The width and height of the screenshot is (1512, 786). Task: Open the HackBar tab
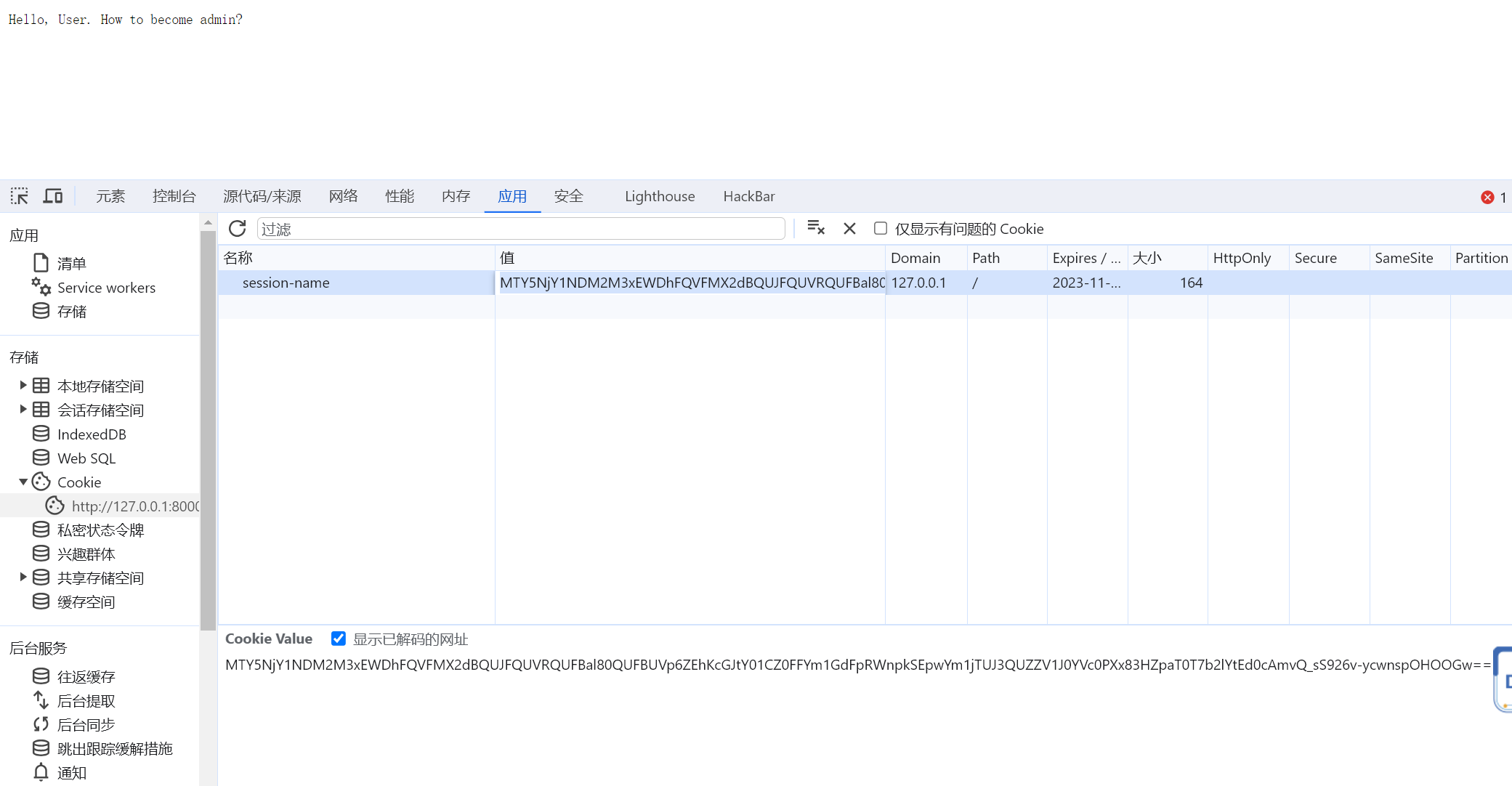(748, 196)
